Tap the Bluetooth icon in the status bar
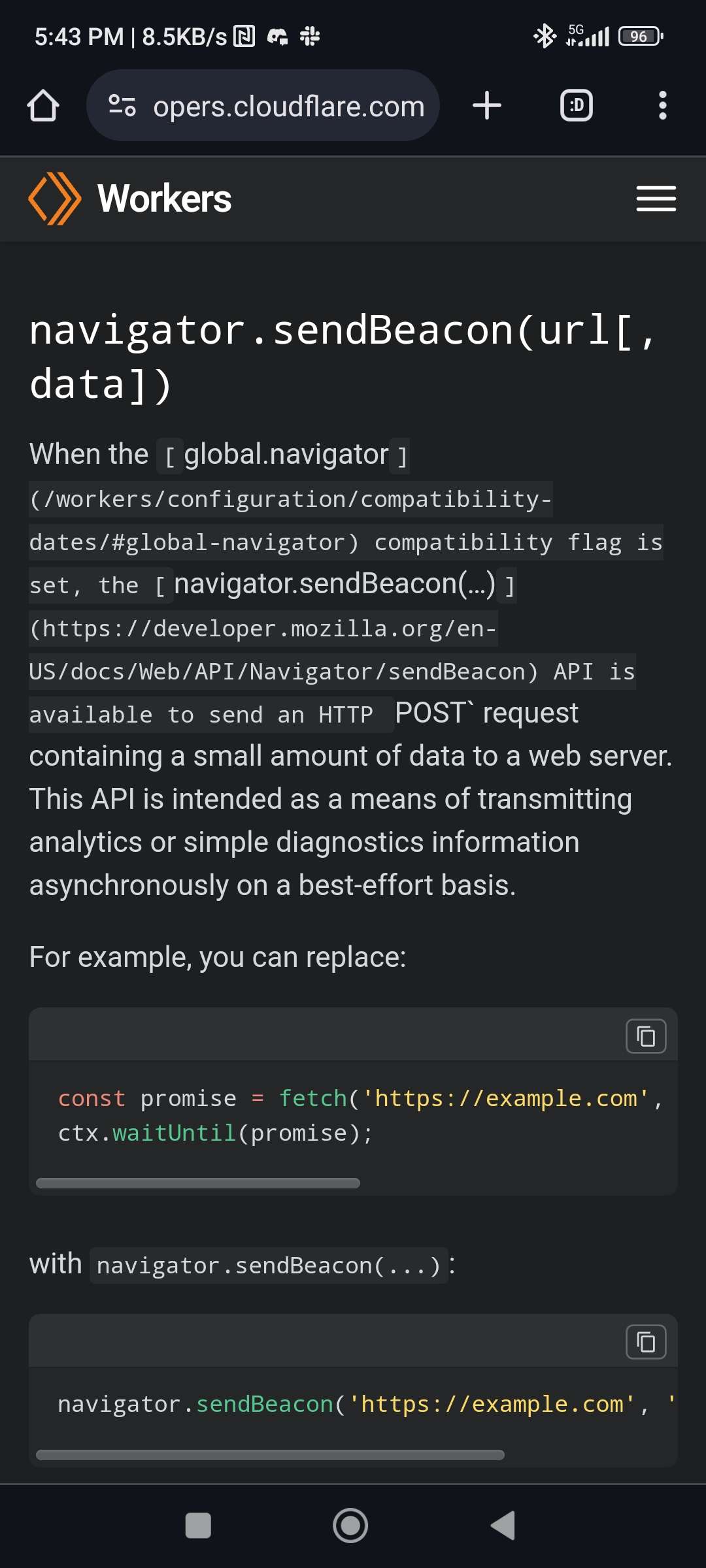The width and height of the screenshot is (706, 1568). click(x=543, y=36)
